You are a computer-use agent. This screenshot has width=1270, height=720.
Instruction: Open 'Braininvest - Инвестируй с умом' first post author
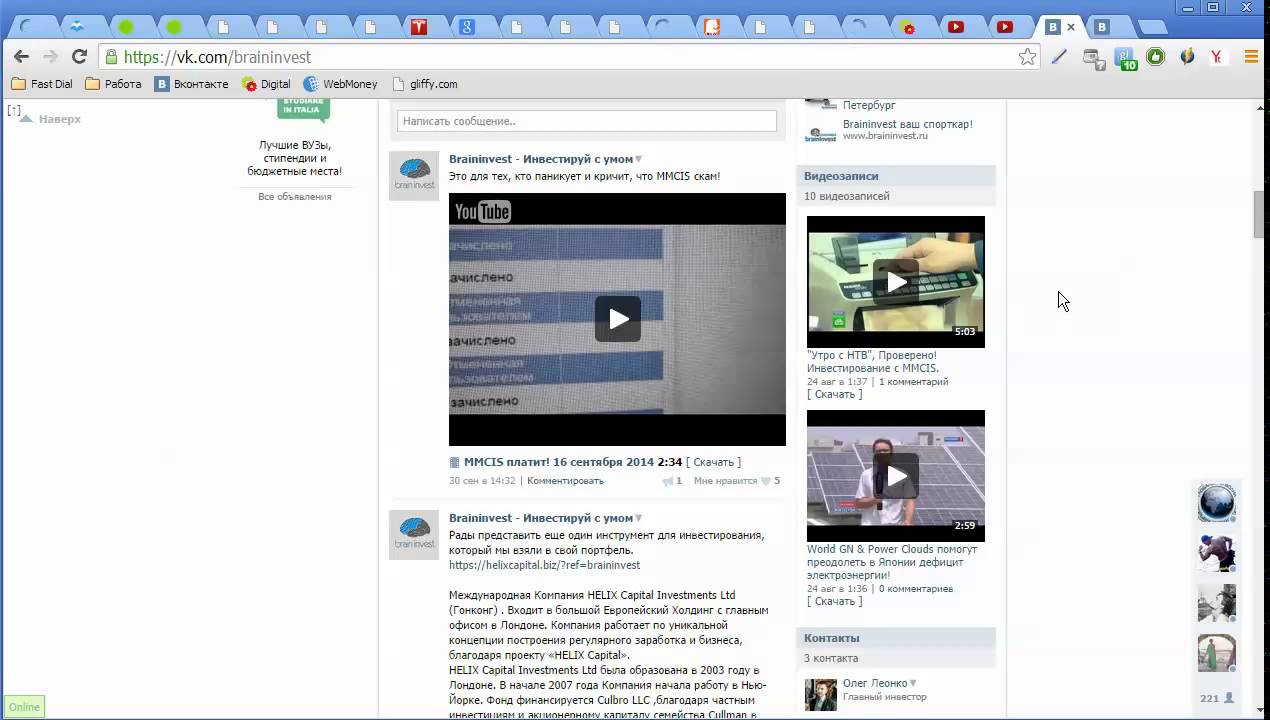click(541, 160)
